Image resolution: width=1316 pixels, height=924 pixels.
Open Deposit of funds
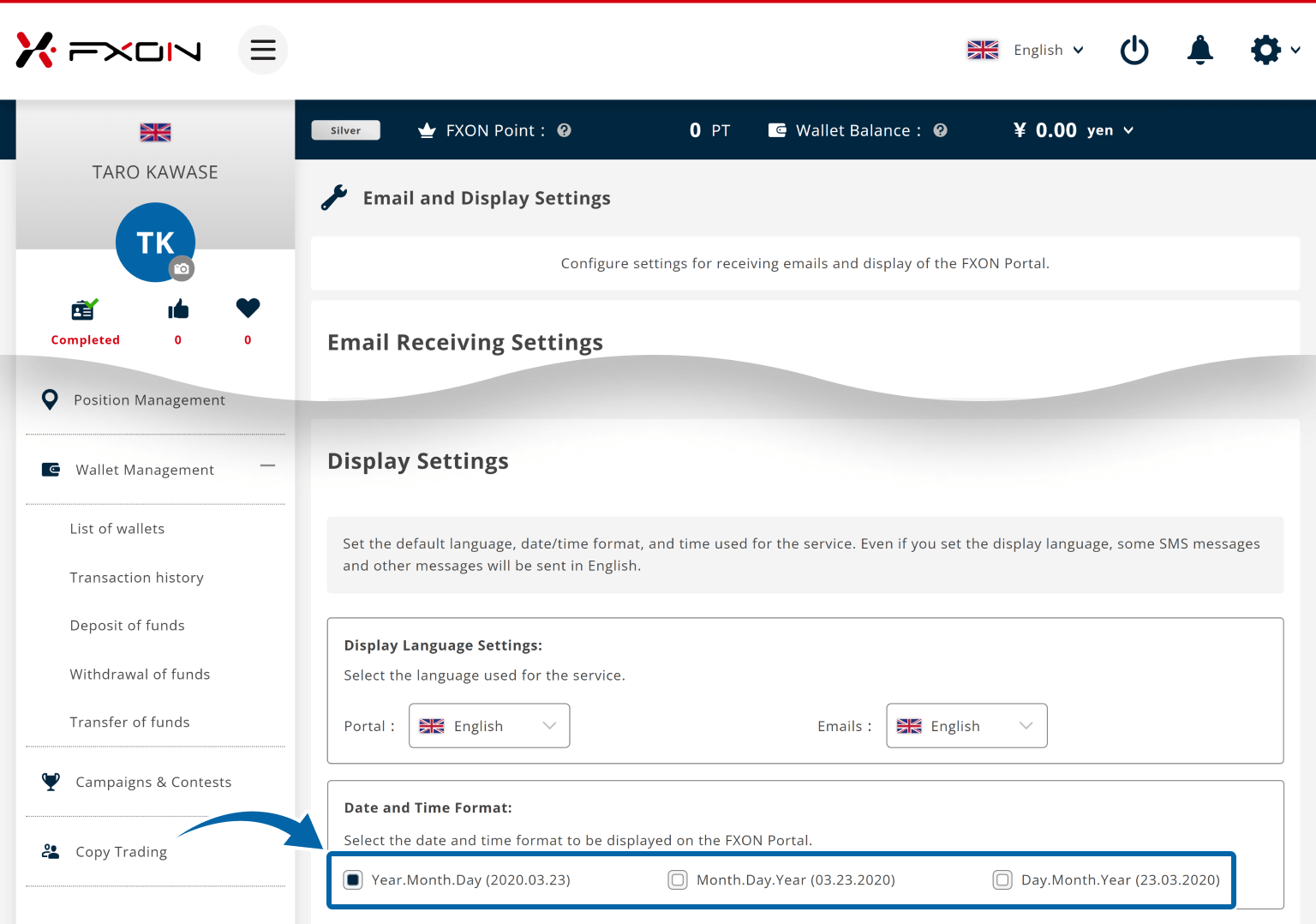click(x=128, y=626)
